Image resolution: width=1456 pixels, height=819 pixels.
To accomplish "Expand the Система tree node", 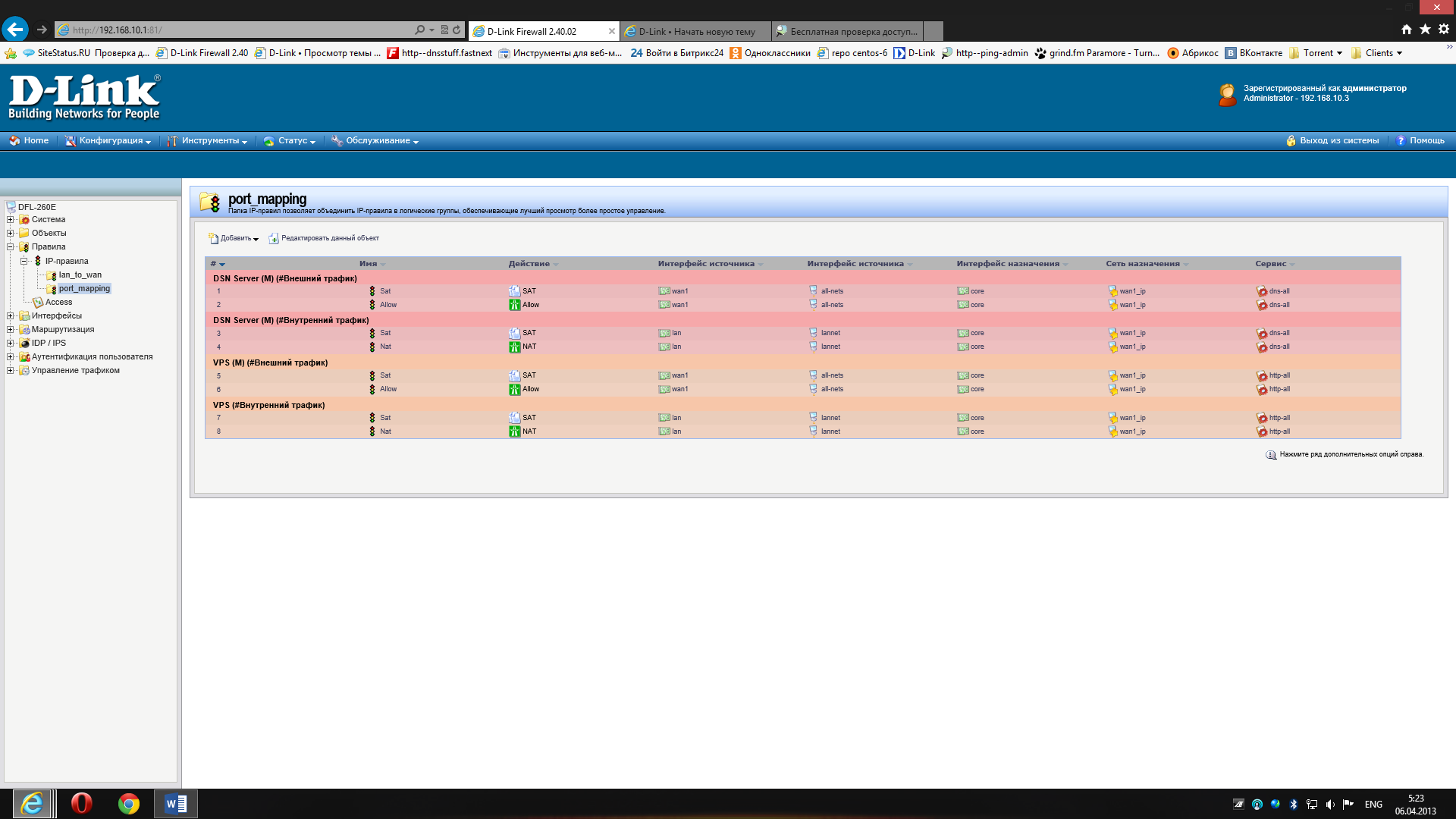I will click(x=11, y=220).
